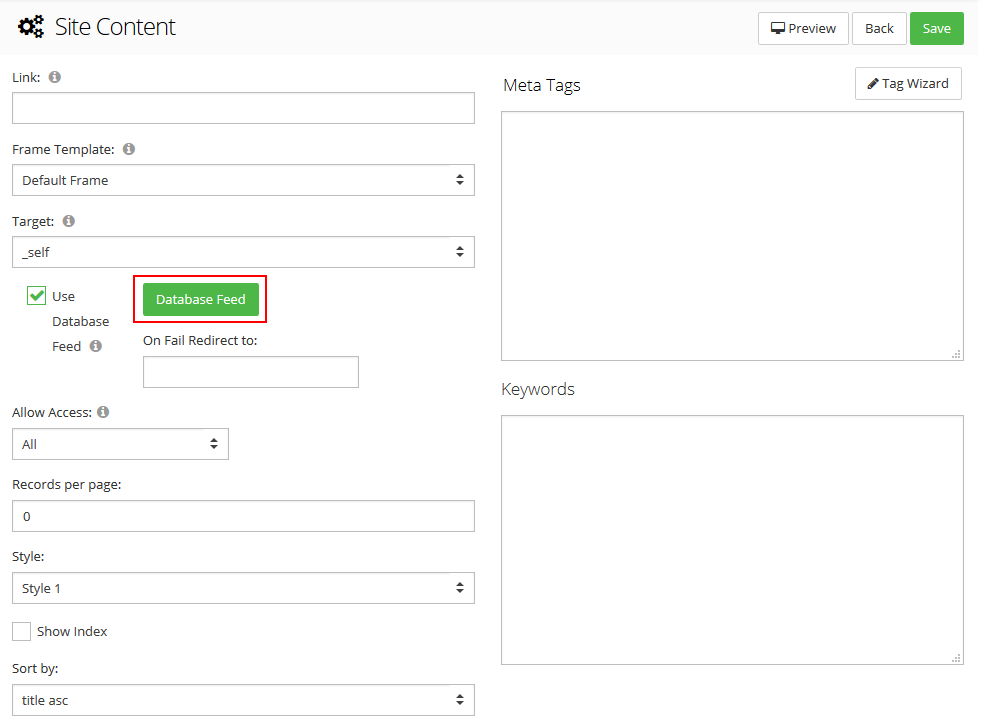This screenshot has height=727, width=993.
Task: Click the Use Database Feed info icon
Action: point(96,346)
